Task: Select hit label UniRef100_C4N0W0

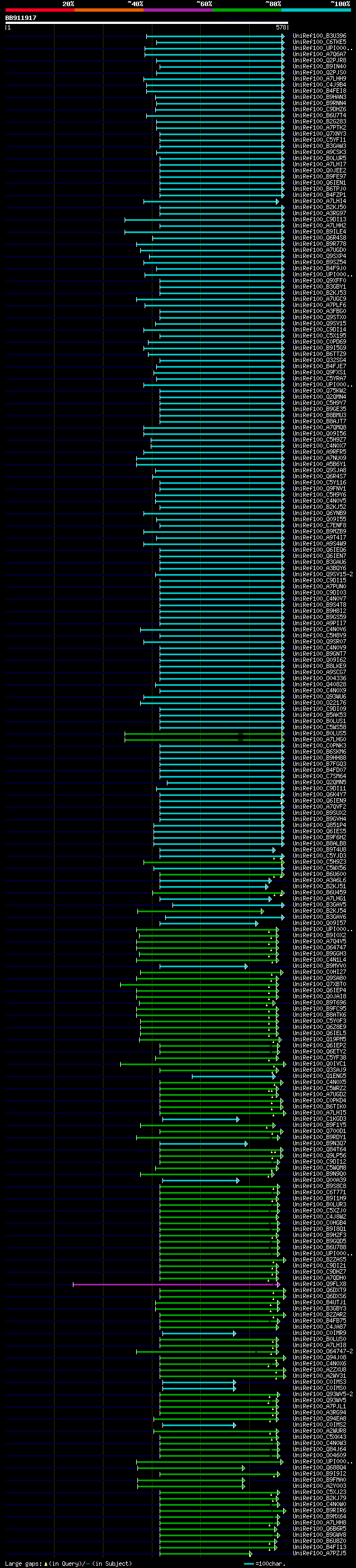Action: click(x=319, y=1504)
